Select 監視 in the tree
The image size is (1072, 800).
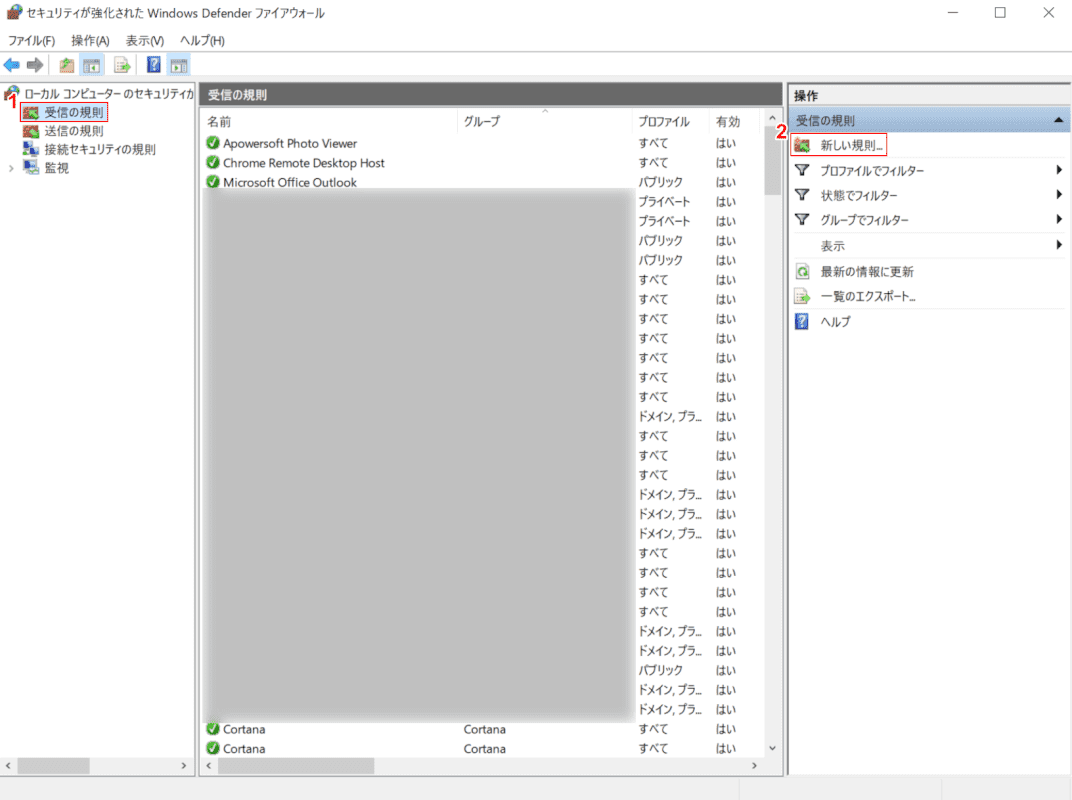pyautogui.click(x=57, y=168)
